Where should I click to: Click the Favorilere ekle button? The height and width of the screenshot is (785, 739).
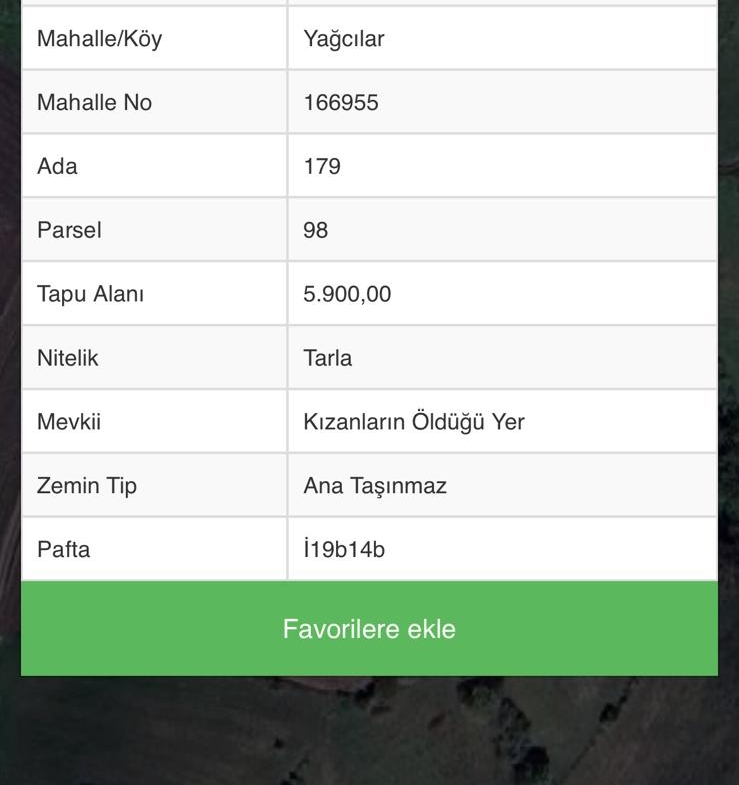coord(369,629)
